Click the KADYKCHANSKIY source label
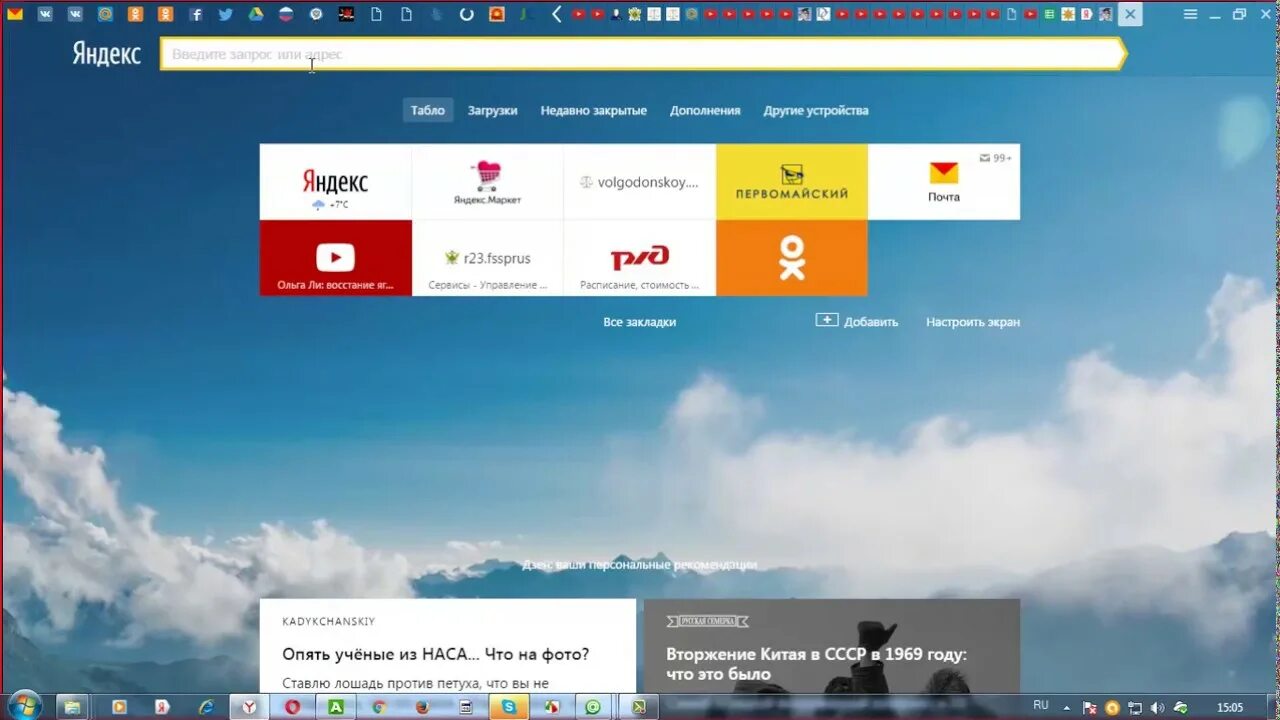 pyautogui.click(x=329, y=621)
